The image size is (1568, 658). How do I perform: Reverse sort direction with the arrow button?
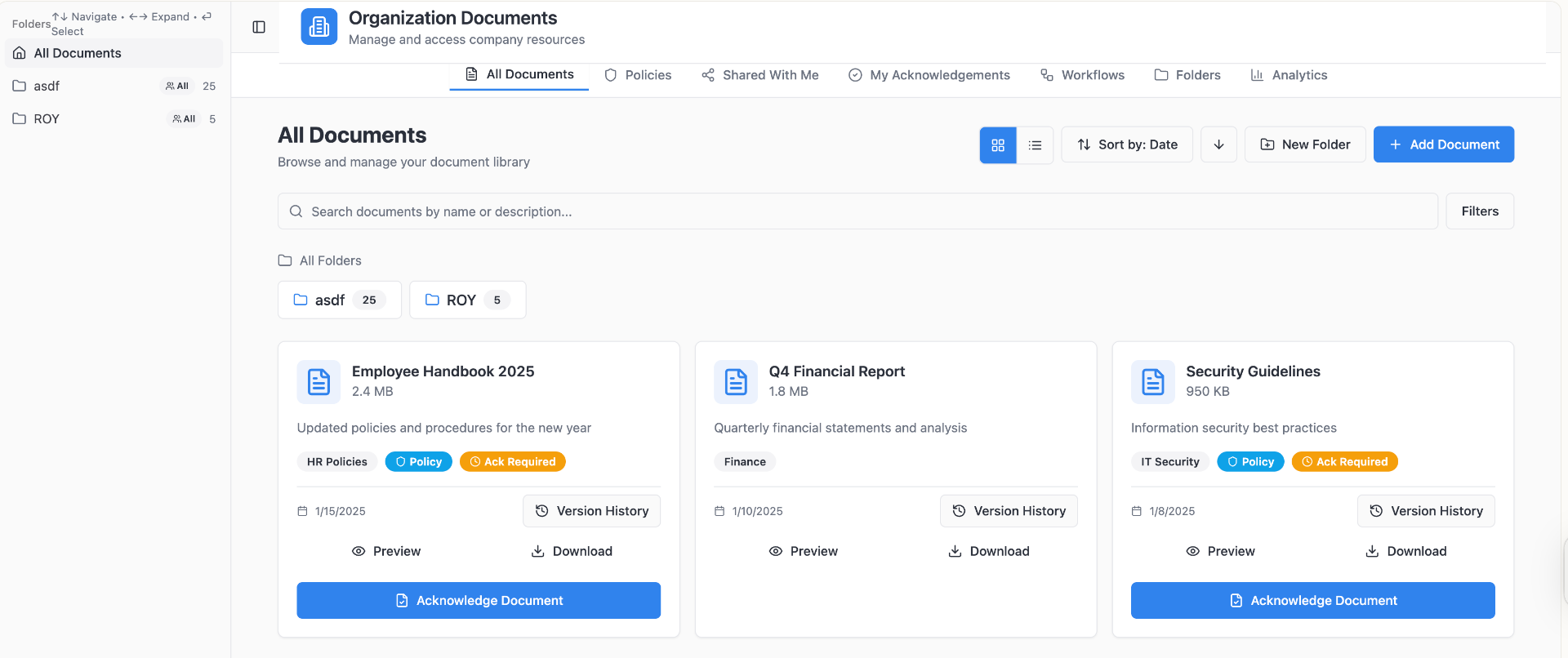click(1218, 144)
